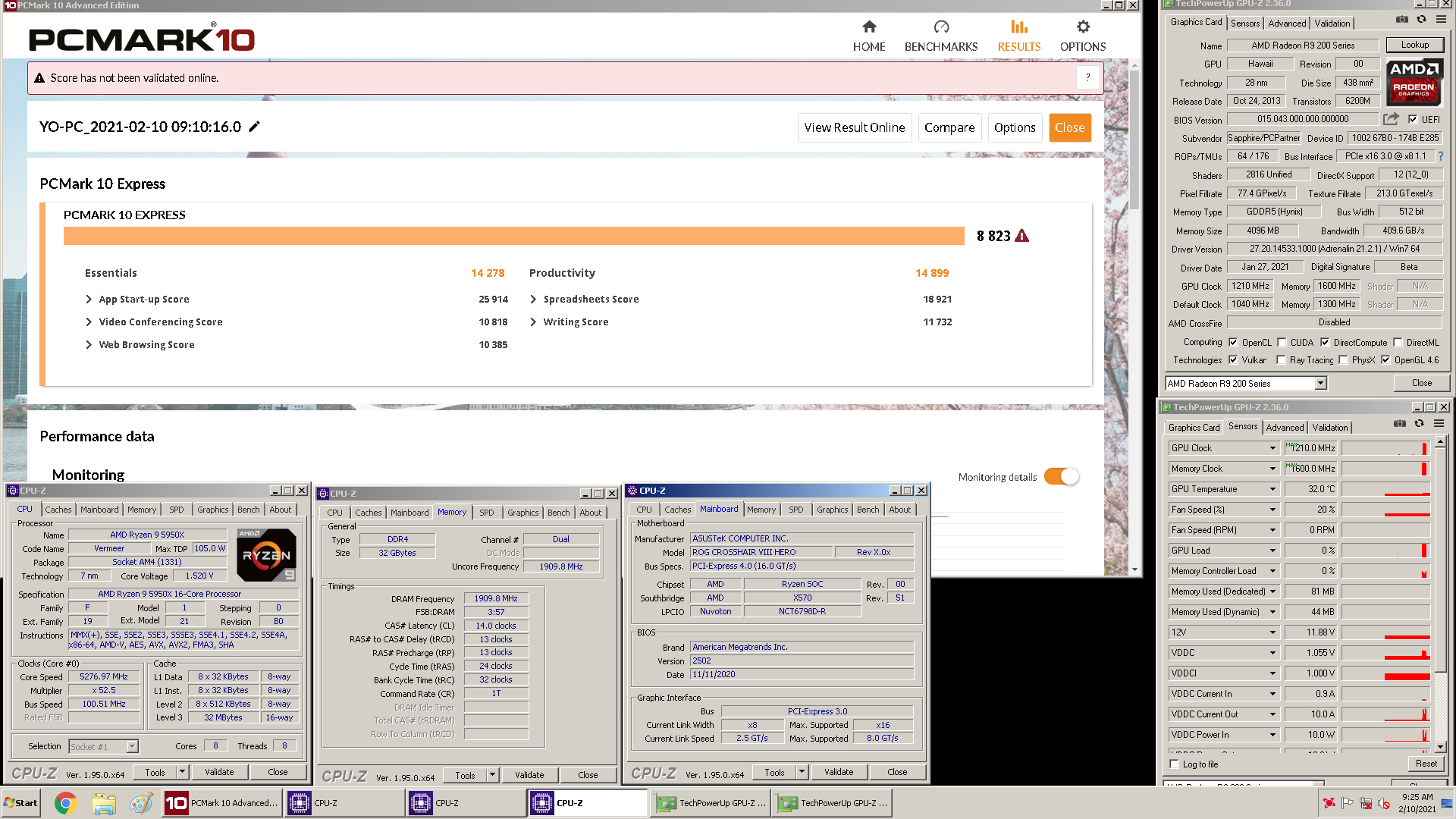Open the Validation tab in GPU-Z Sensors window
This screenshot has width=1456, height=819.
(x=1330, y=428)
